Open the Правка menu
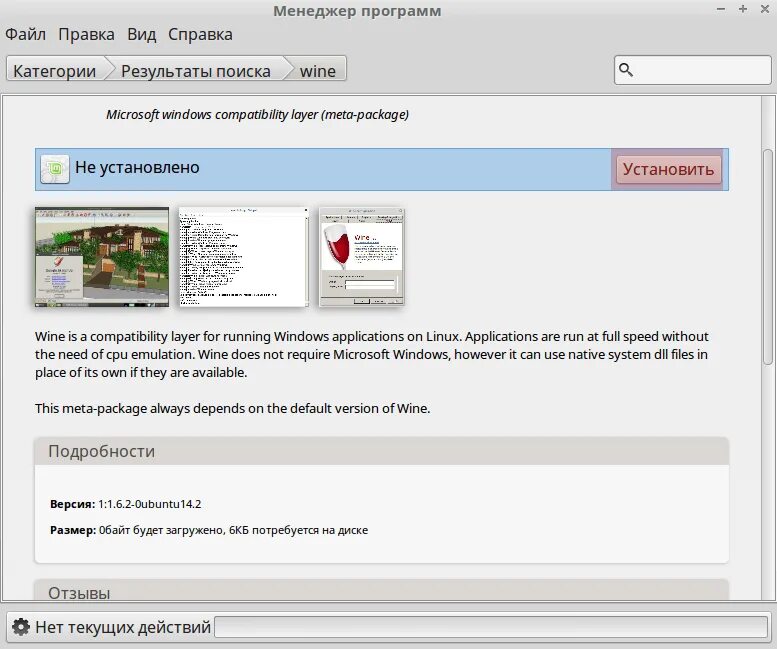The image size is (777, 649). (x=86, y=34)
